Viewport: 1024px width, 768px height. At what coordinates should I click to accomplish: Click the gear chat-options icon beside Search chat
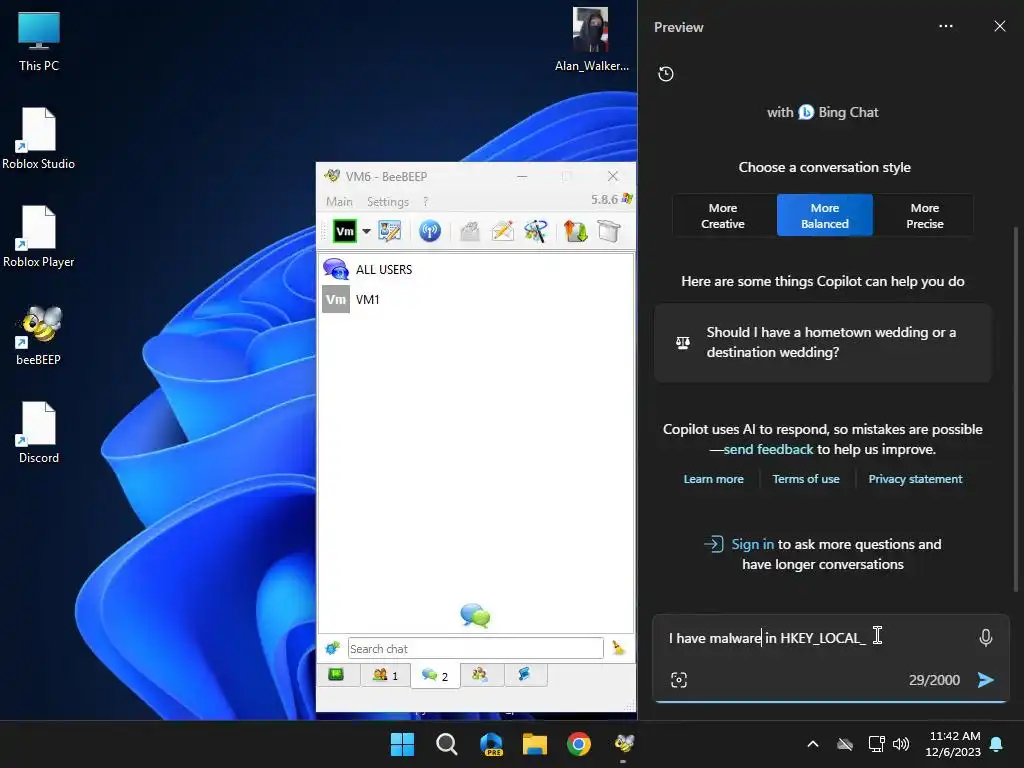pos(332,648)
